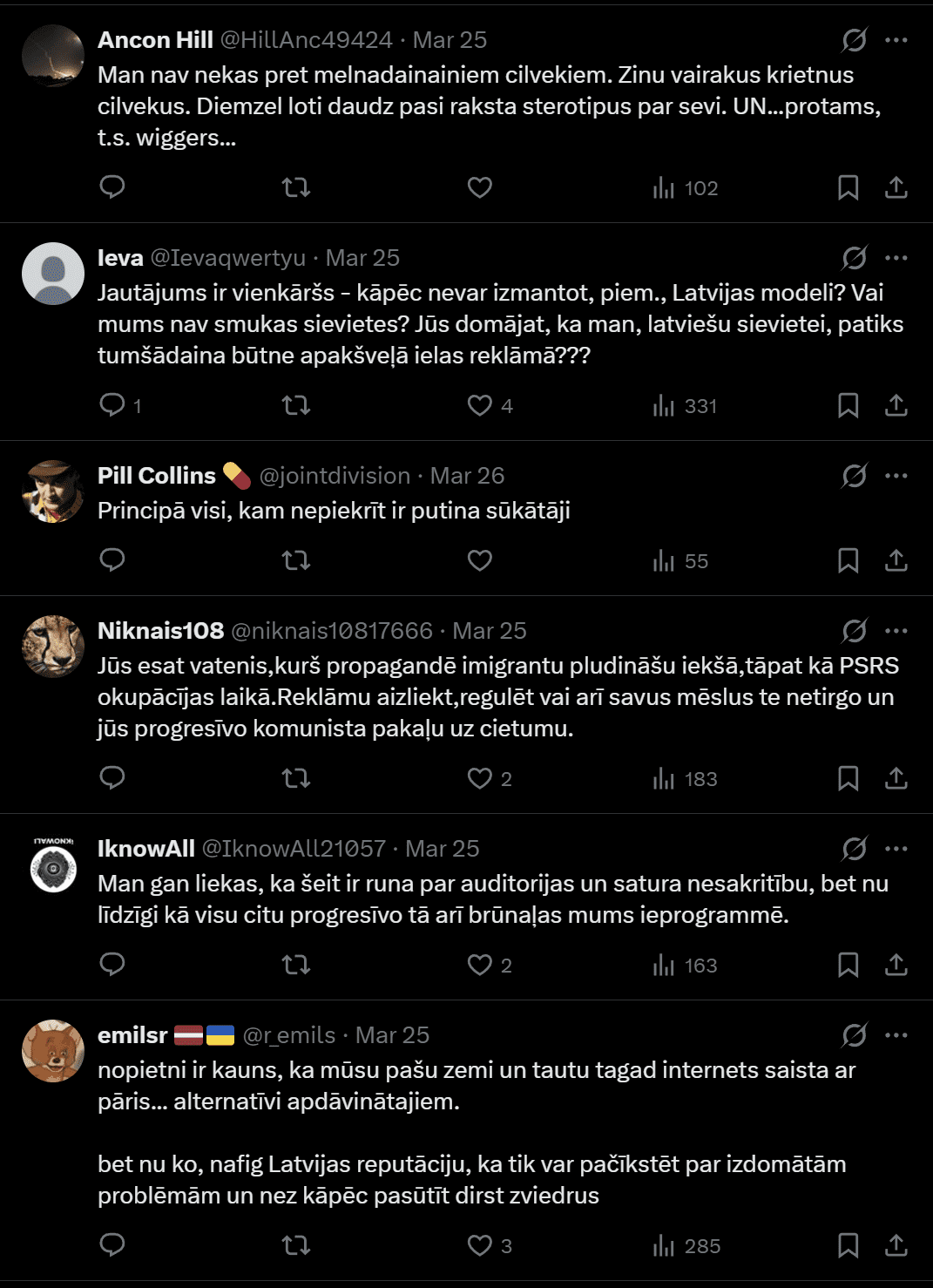Open Mar 25 timestamp on IknowAll's tweet
933x1288 pixels.
[442, 849]
